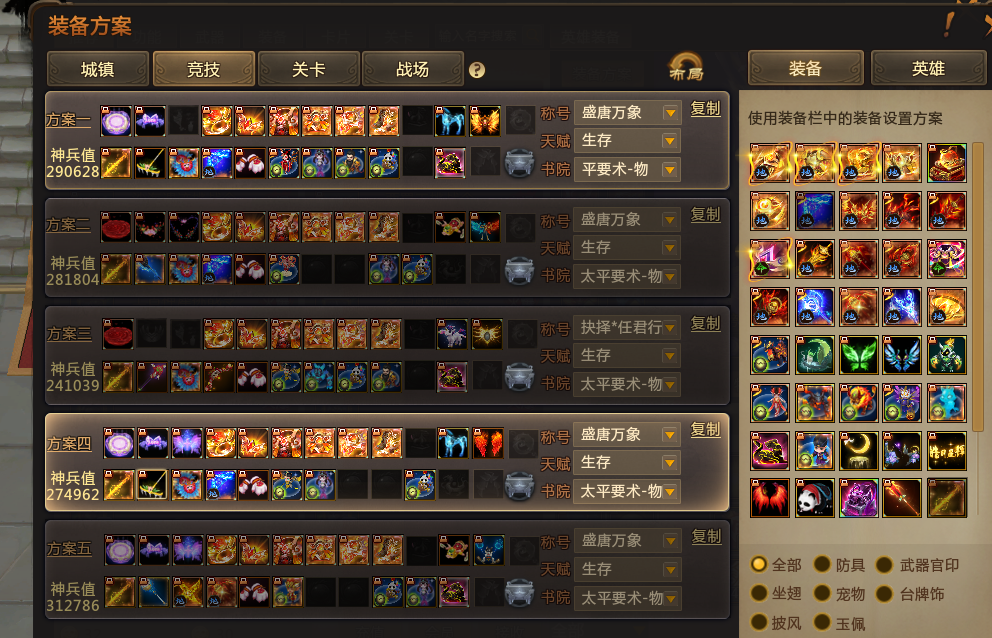
Task: Select the panda icon in equipment grid
Action: [x=814, y=497]
